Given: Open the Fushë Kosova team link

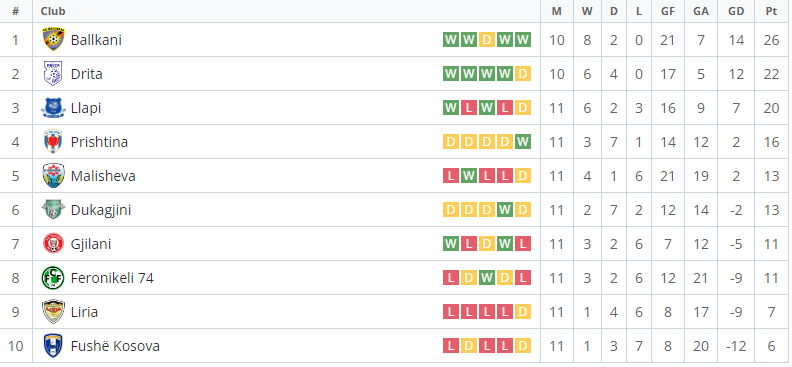Looking at the screenshot, I should (115, 346).
